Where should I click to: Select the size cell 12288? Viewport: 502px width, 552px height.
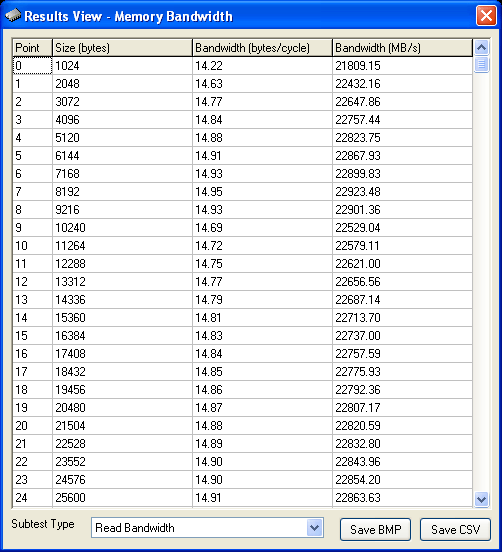point(122,264)
